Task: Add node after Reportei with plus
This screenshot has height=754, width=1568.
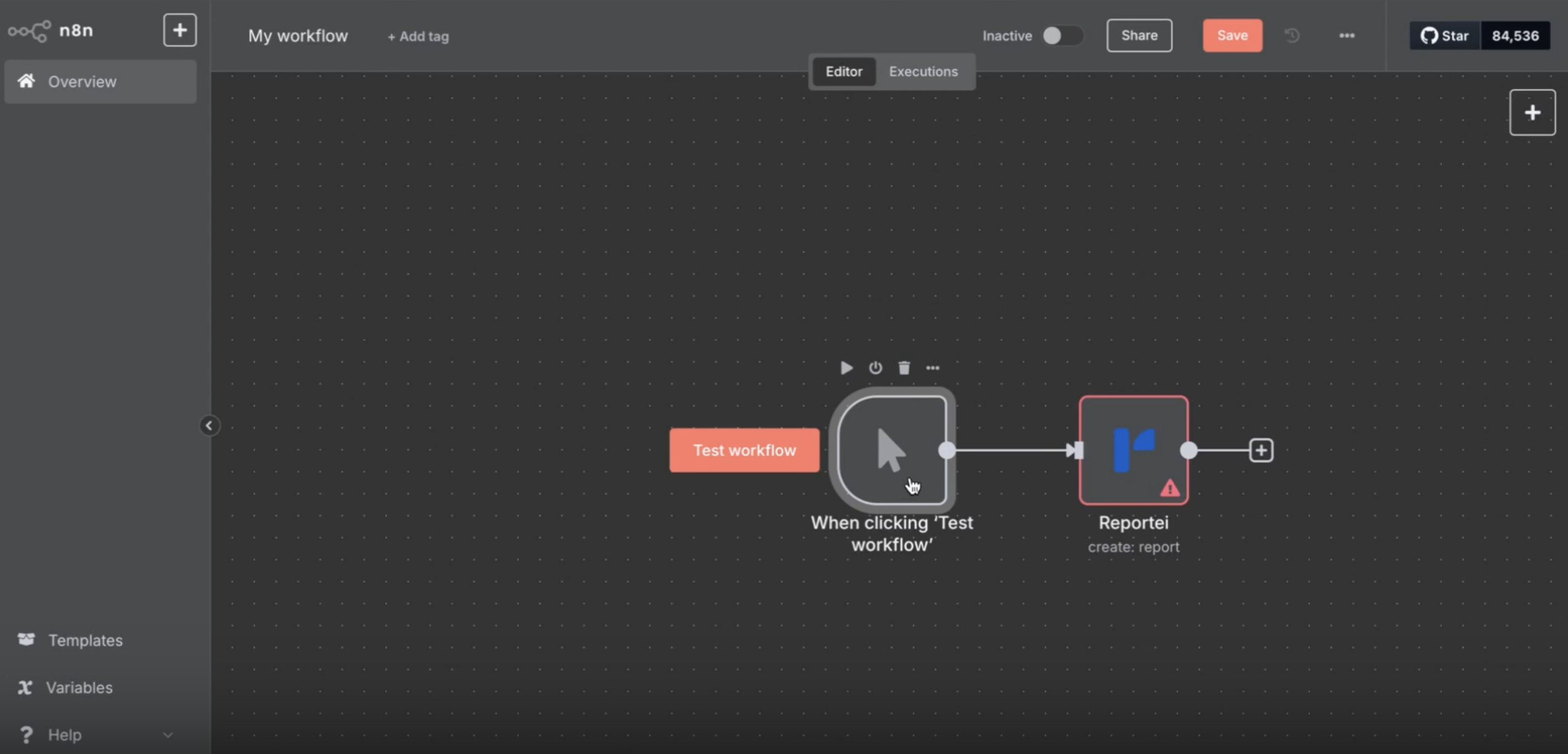Action: point(1261,450)
